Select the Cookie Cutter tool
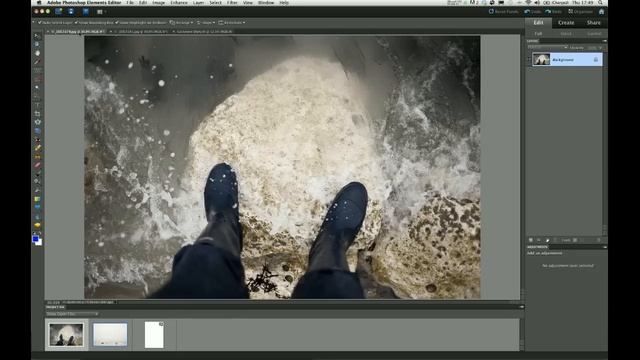The height and width of the screenshot is (360, 640). (37, 122)
